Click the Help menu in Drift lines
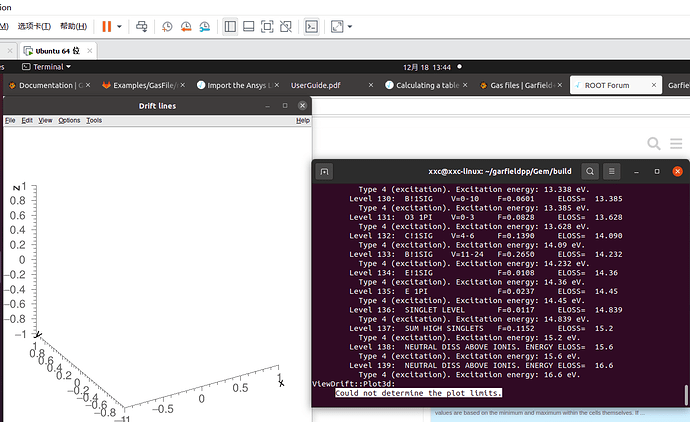The height and width of the screenshot is (422, 690). (302, 120)
